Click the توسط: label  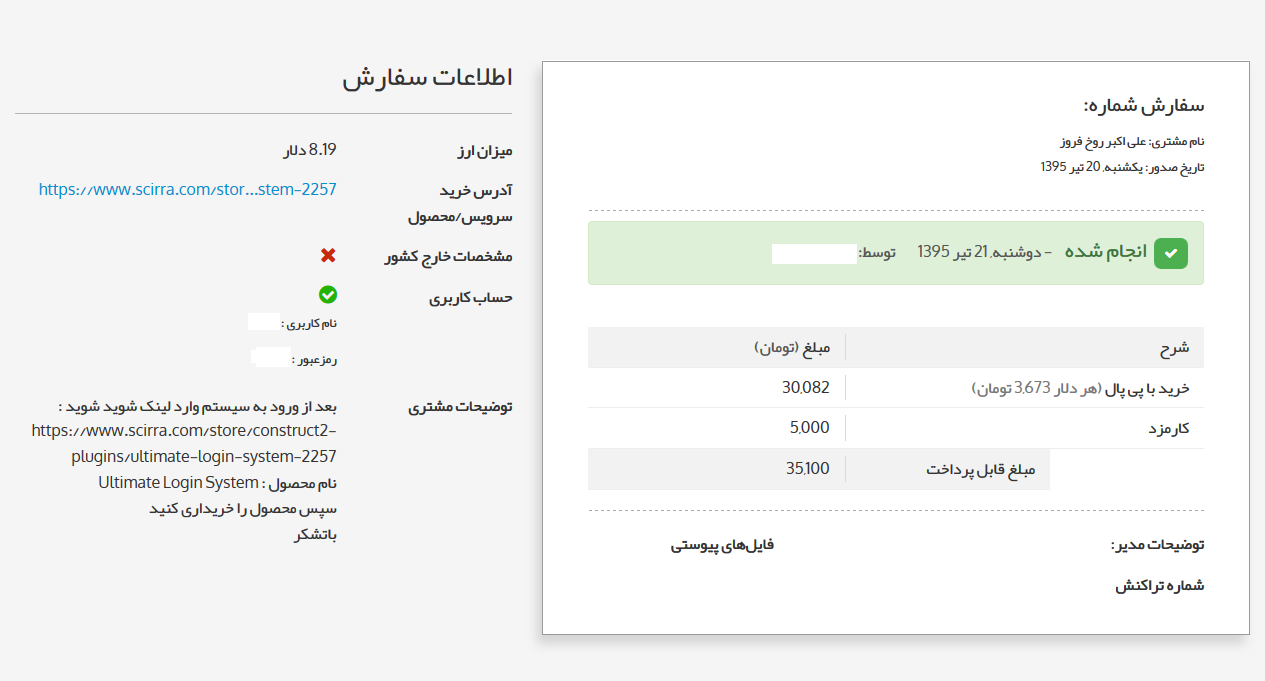click(x=878, y=253)
